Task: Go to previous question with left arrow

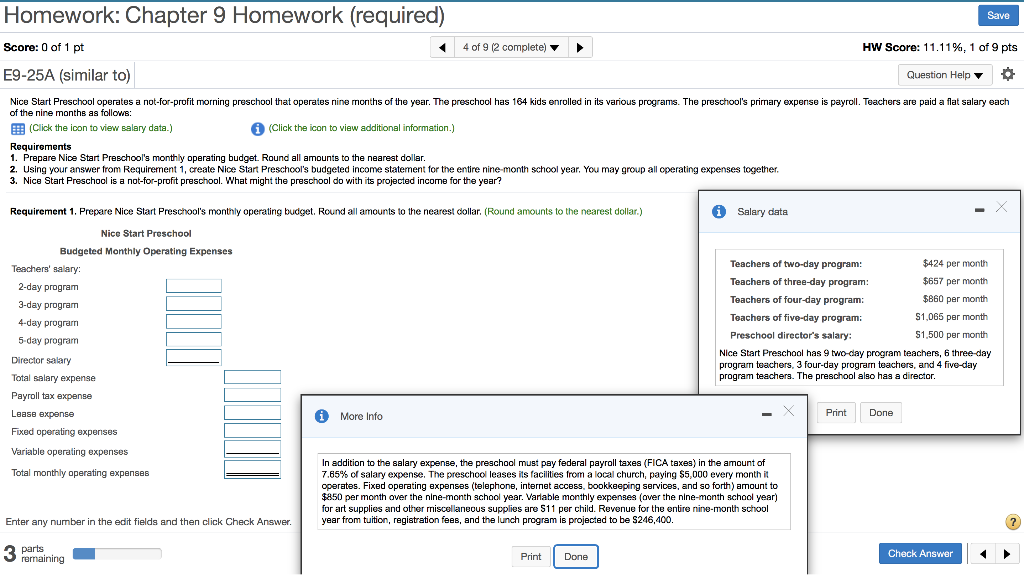Action: pos(442,46)
